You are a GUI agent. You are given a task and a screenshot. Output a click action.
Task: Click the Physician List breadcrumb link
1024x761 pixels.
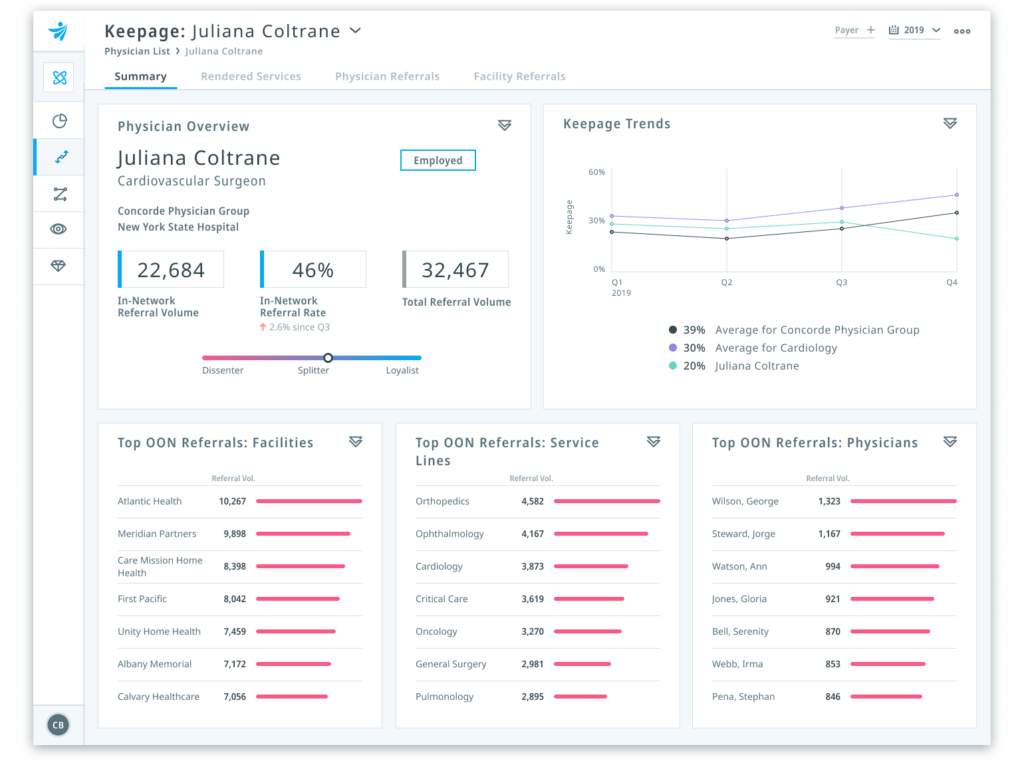coord(136,50)
